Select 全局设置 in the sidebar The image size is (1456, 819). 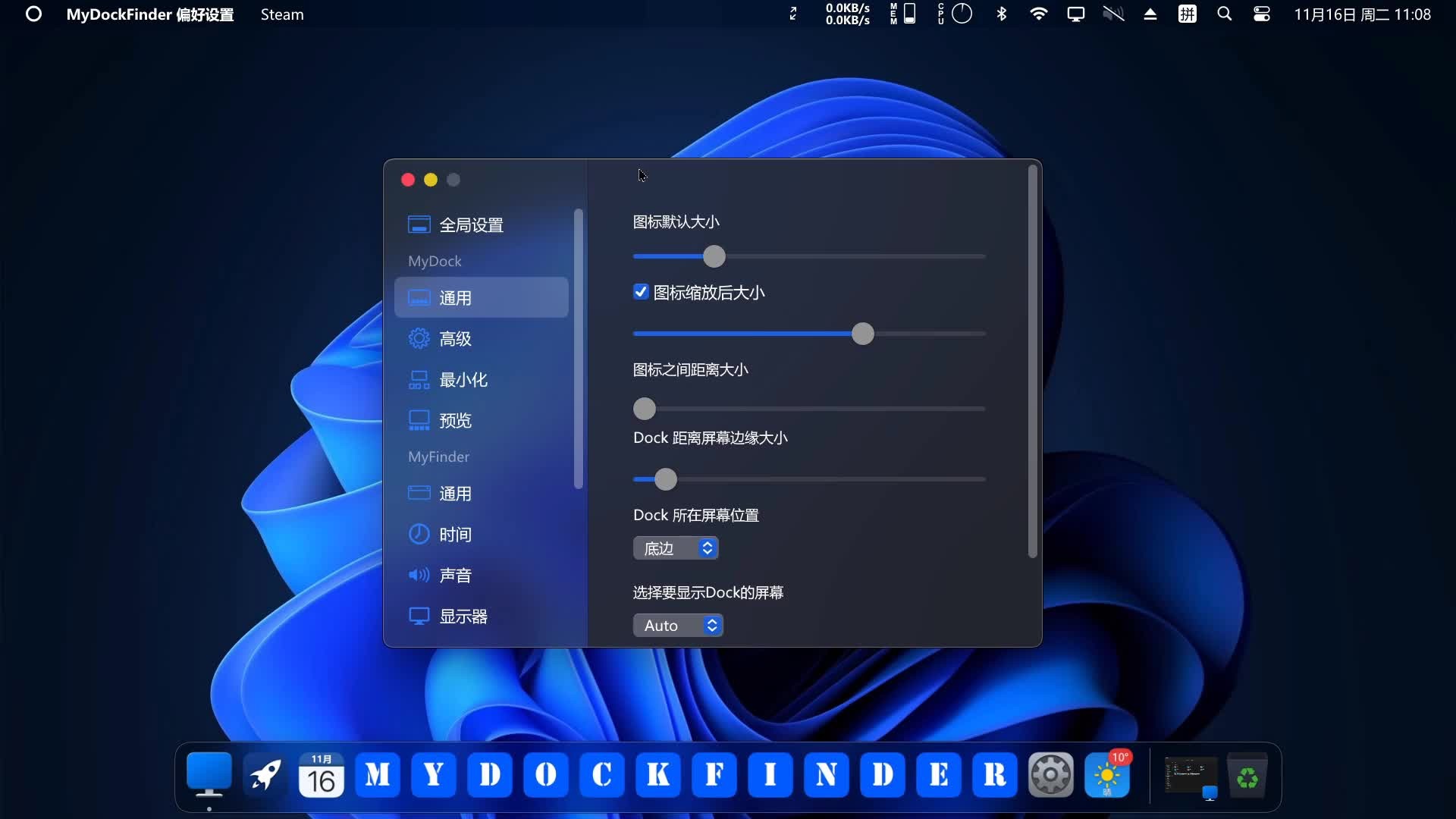(470, 225)
